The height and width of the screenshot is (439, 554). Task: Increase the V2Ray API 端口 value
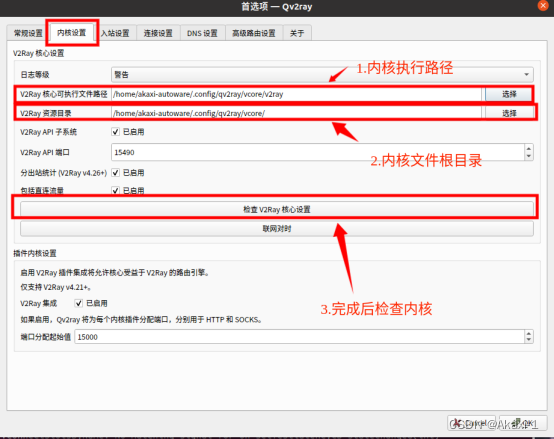(x=529, y=148)
